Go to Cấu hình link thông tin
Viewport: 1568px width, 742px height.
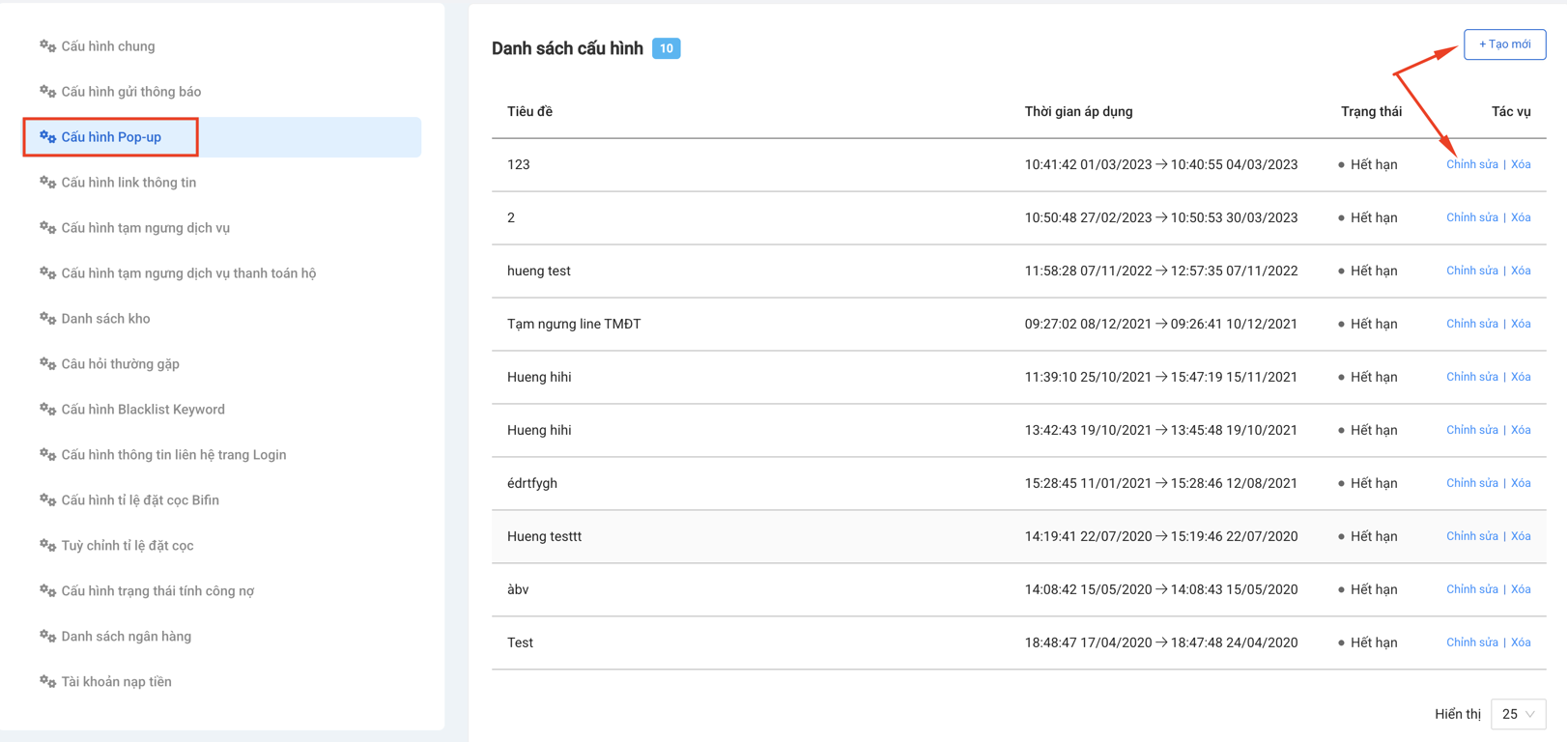(x=128, y=183)
